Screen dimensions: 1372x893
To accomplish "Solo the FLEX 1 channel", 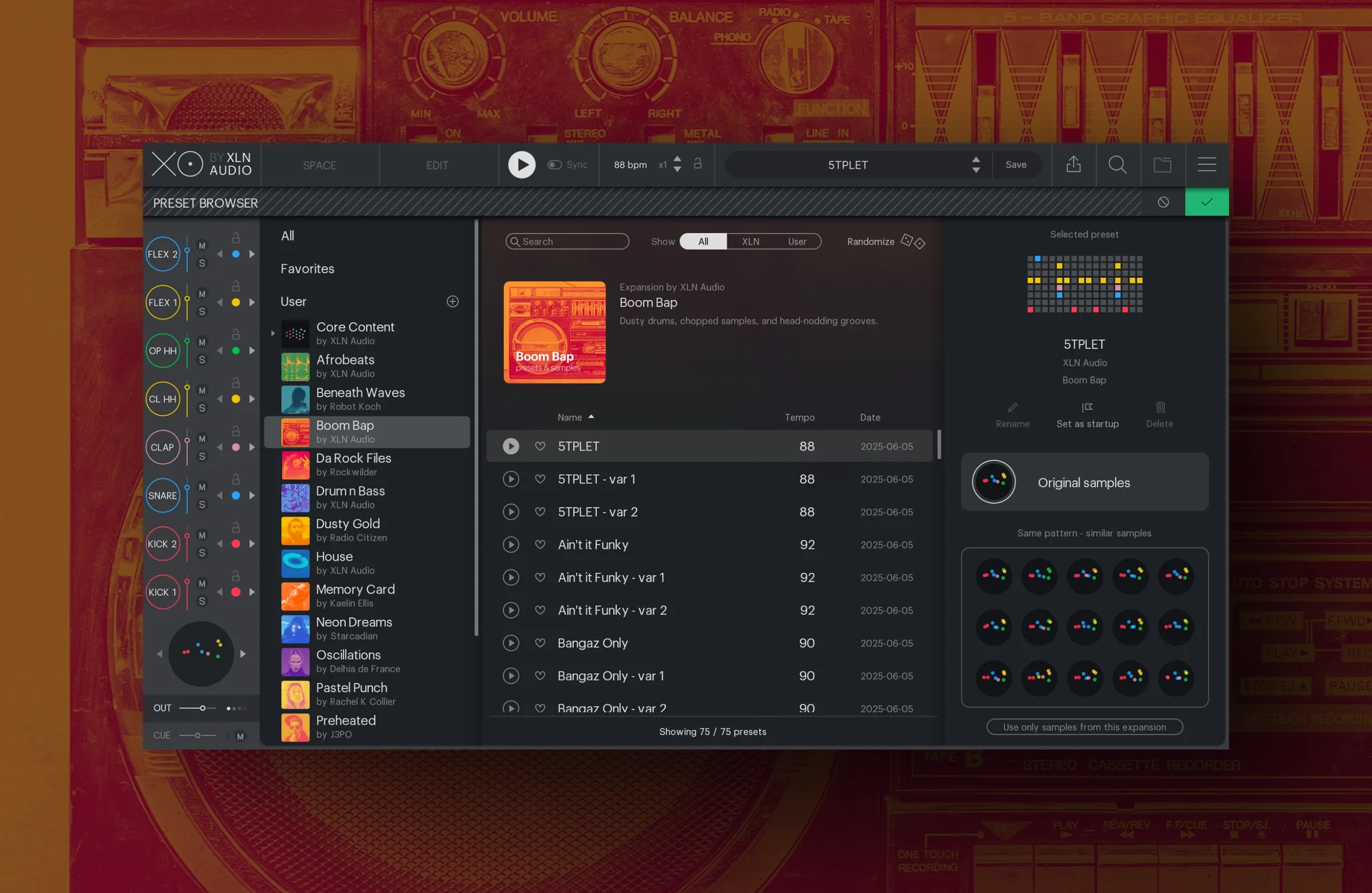I will click(x=202, y=311).
